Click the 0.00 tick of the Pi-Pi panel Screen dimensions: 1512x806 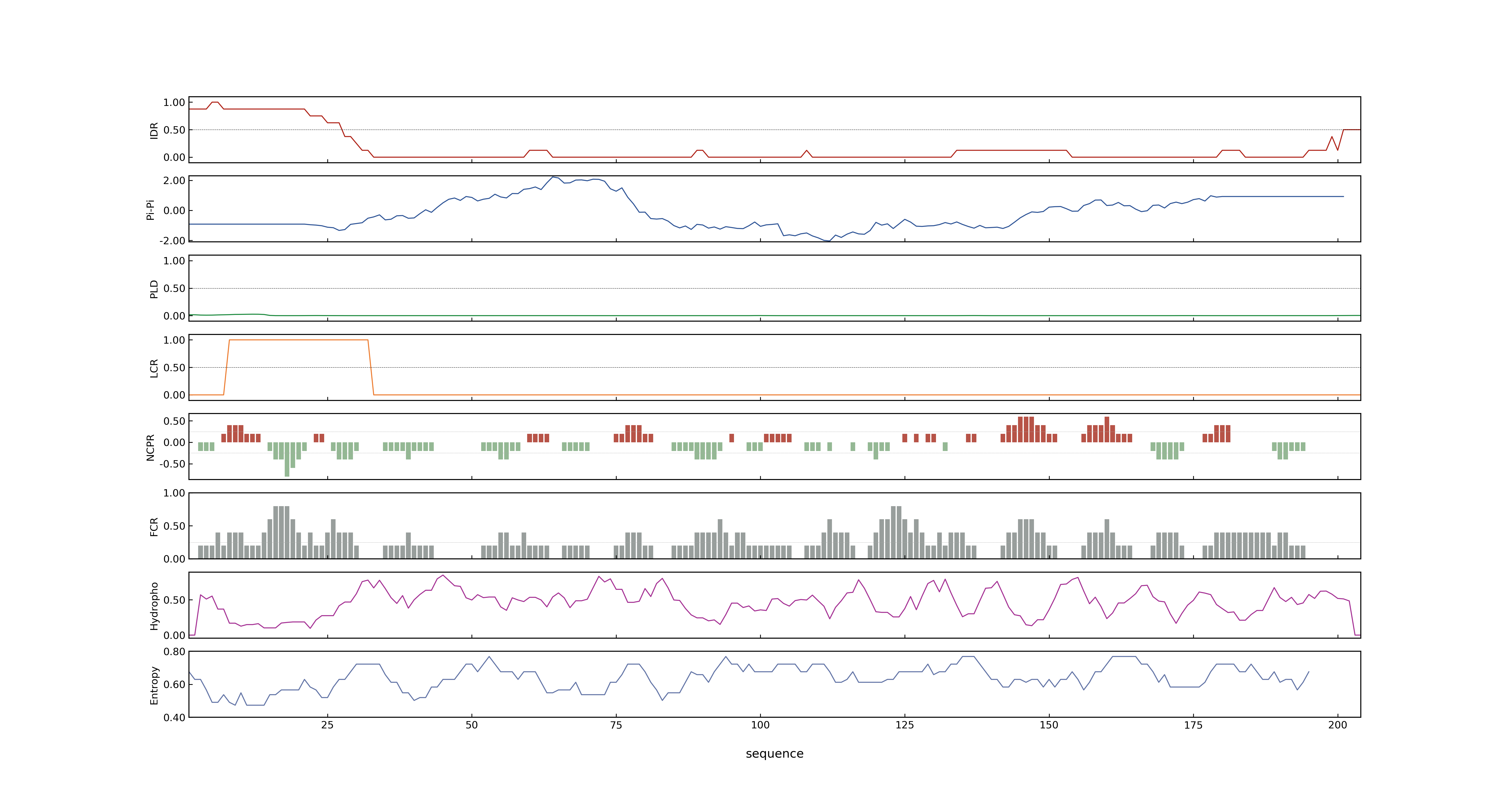pos(174,211)
